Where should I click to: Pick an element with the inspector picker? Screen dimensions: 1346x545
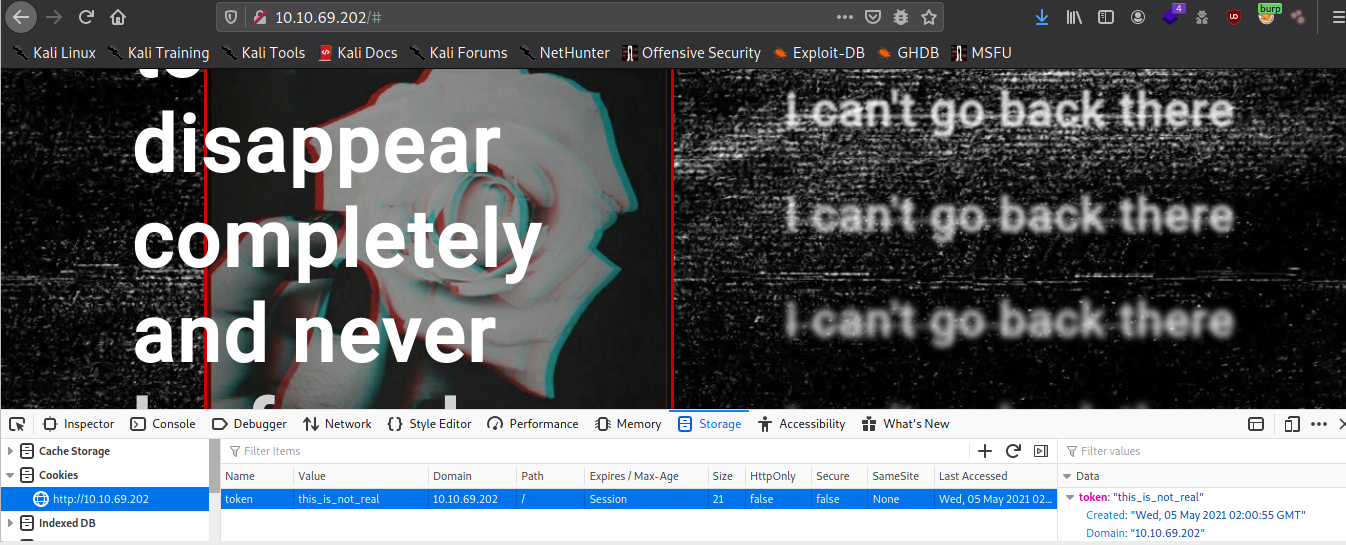(x=17, y=424)
